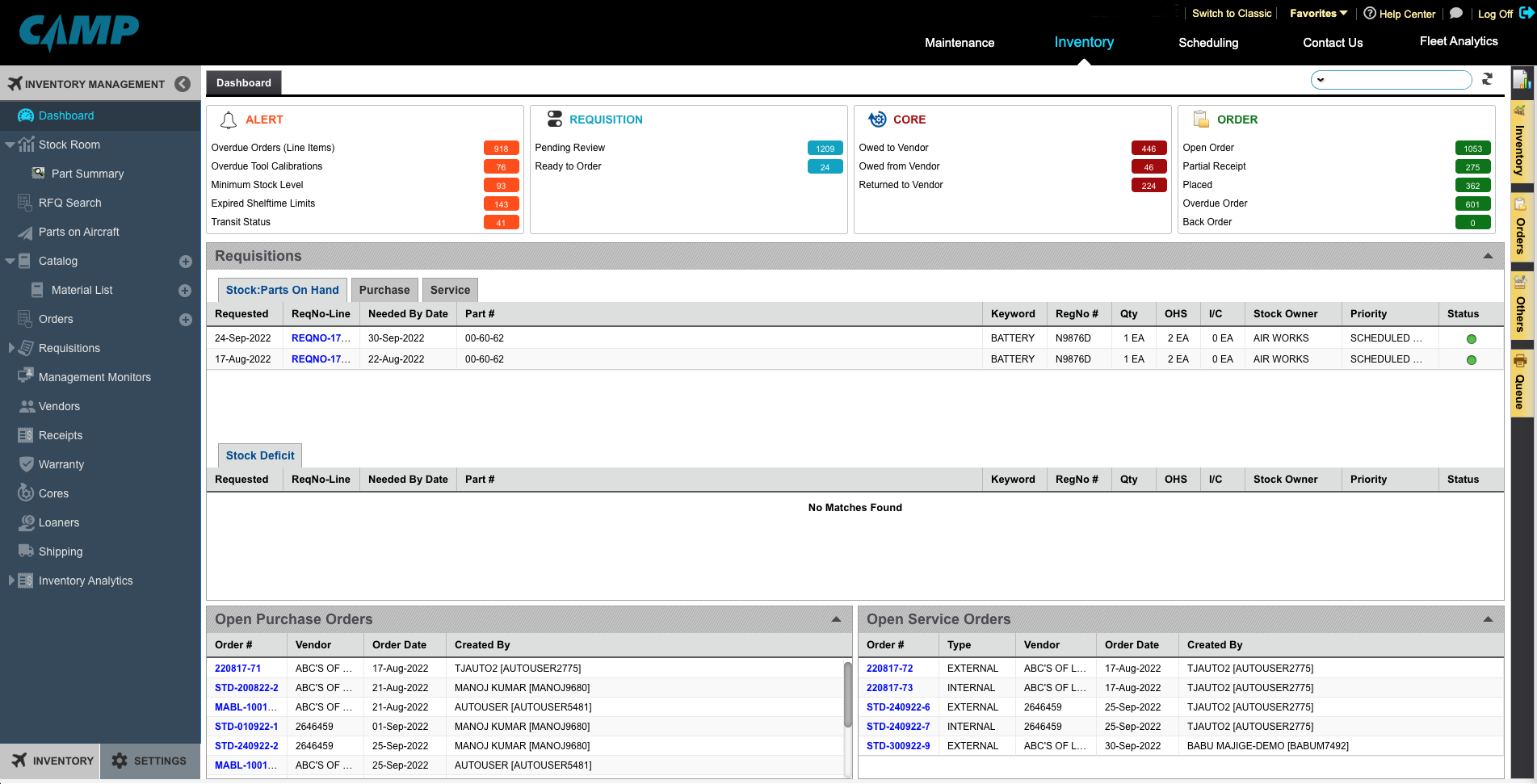This screenshot has width=1537, height=784.
Task: Open the chat message bubble icon
Action: click(1456, 13)
